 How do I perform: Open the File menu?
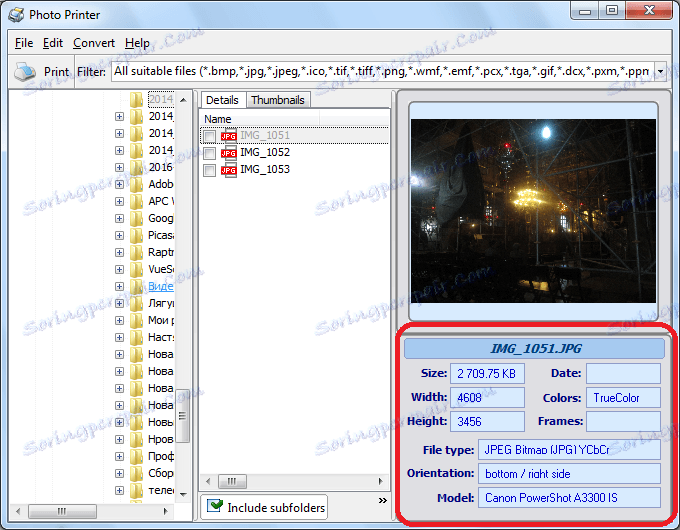click(x=24, y=43)
